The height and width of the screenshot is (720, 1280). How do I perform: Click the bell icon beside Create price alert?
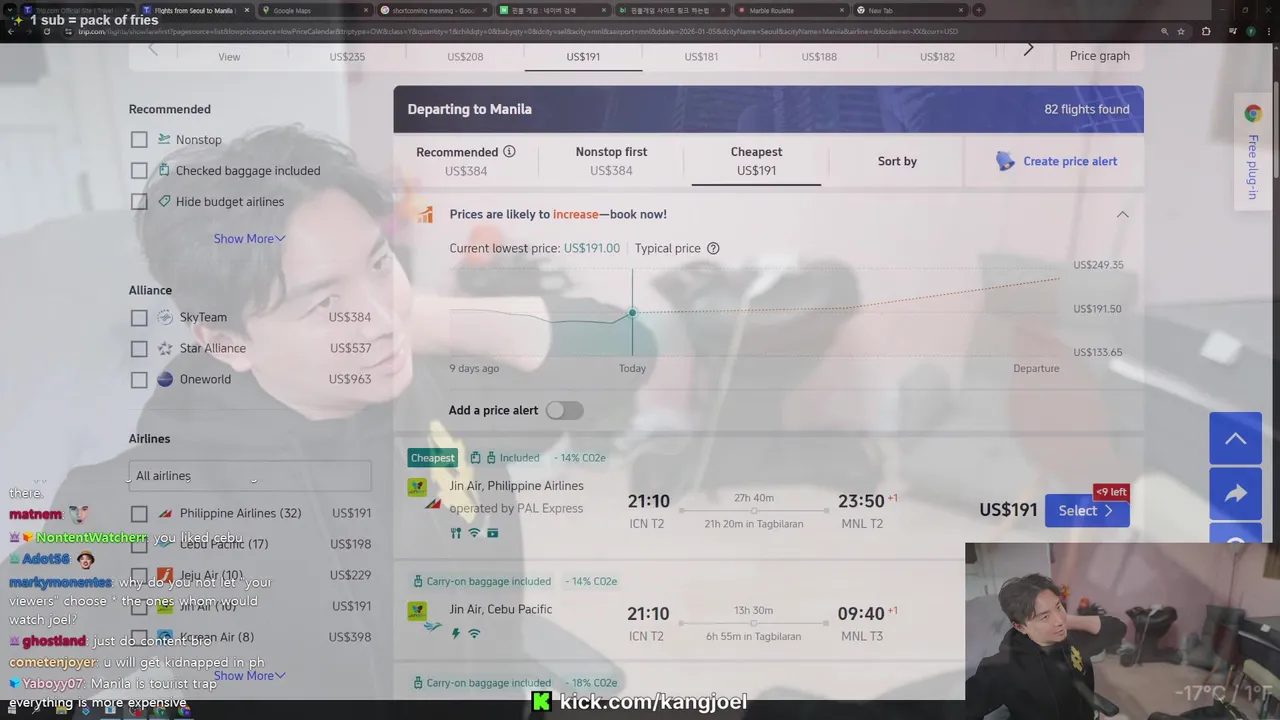(x=1005, y=161)
